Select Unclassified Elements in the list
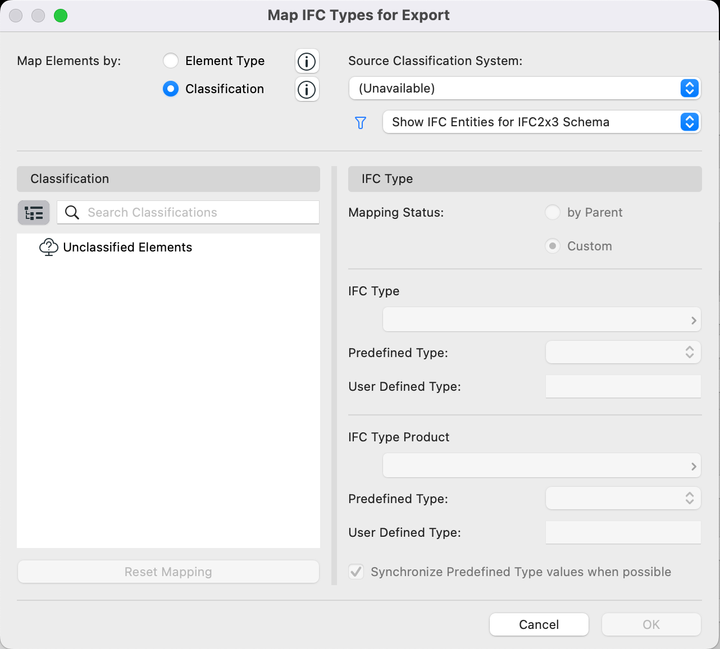Screen dimensions: 720x649 [x=127, y=247]
